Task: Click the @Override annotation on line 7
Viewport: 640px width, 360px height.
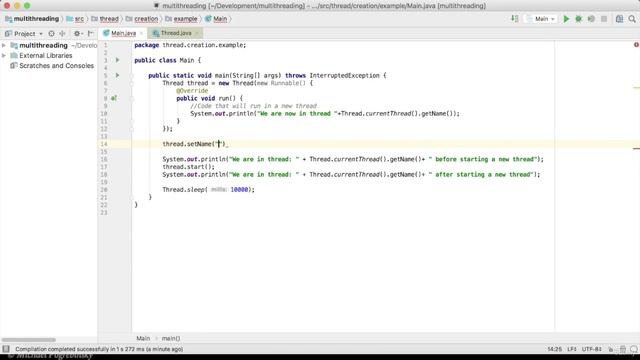Action: tap(192, 91)
